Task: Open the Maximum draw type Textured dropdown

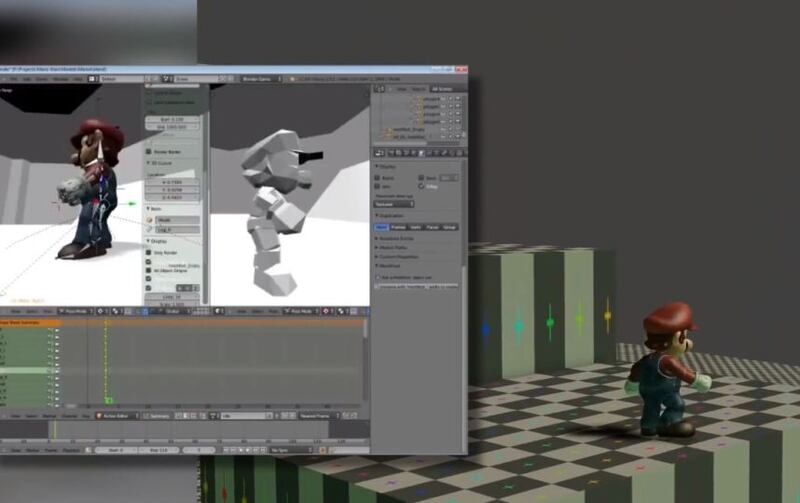Action: click(394, 204)
